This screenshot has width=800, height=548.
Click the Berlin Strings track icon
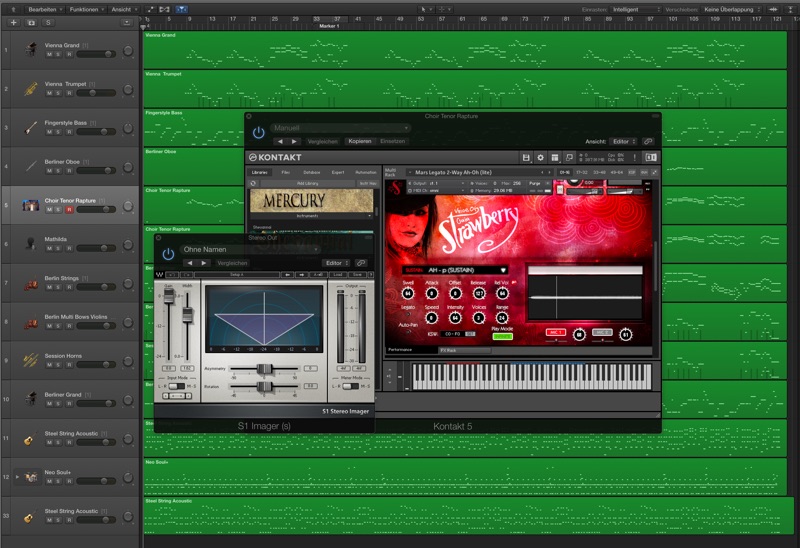(x=31, y=283)
